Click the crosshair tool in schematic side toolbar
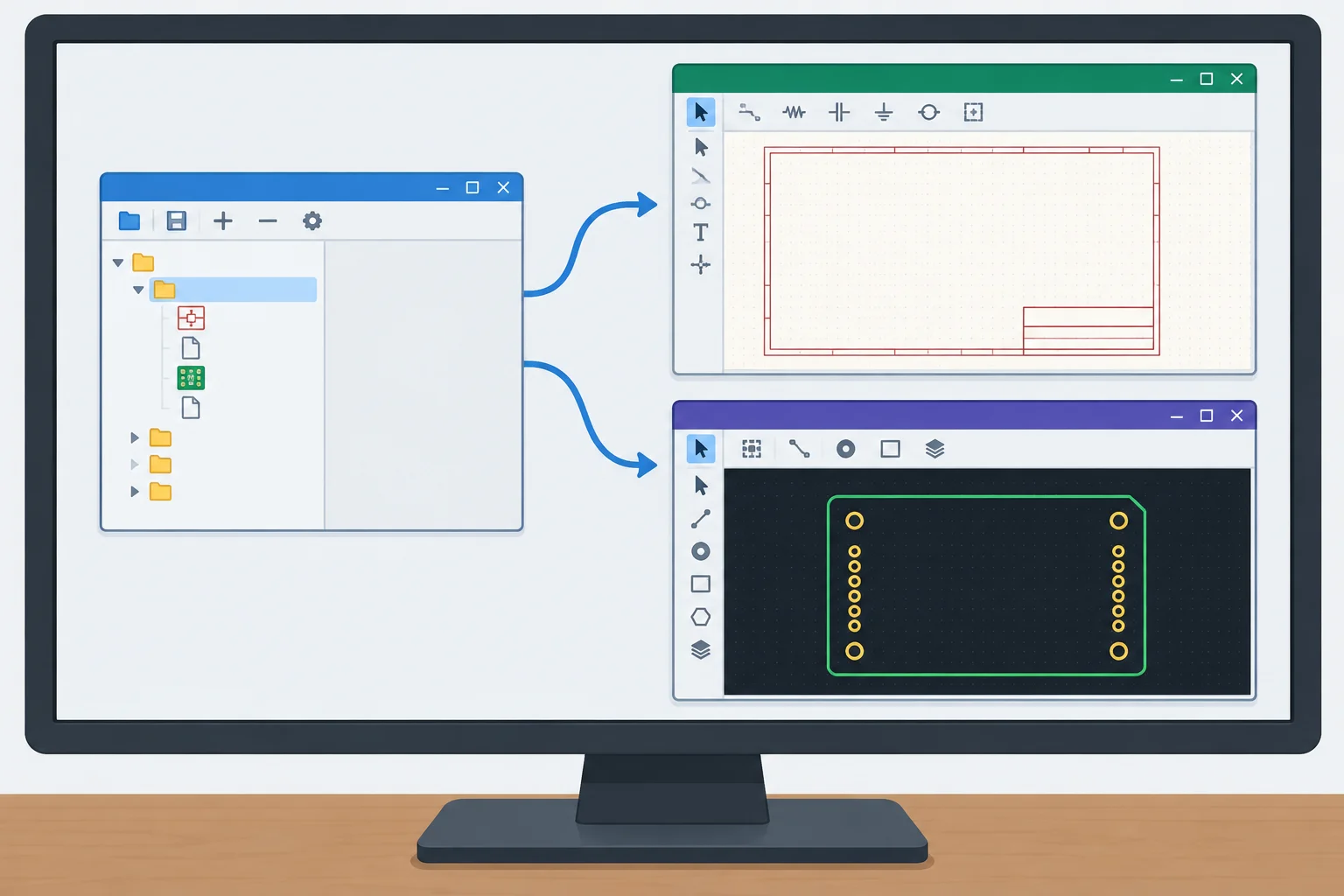 click(x=701, y=264)
